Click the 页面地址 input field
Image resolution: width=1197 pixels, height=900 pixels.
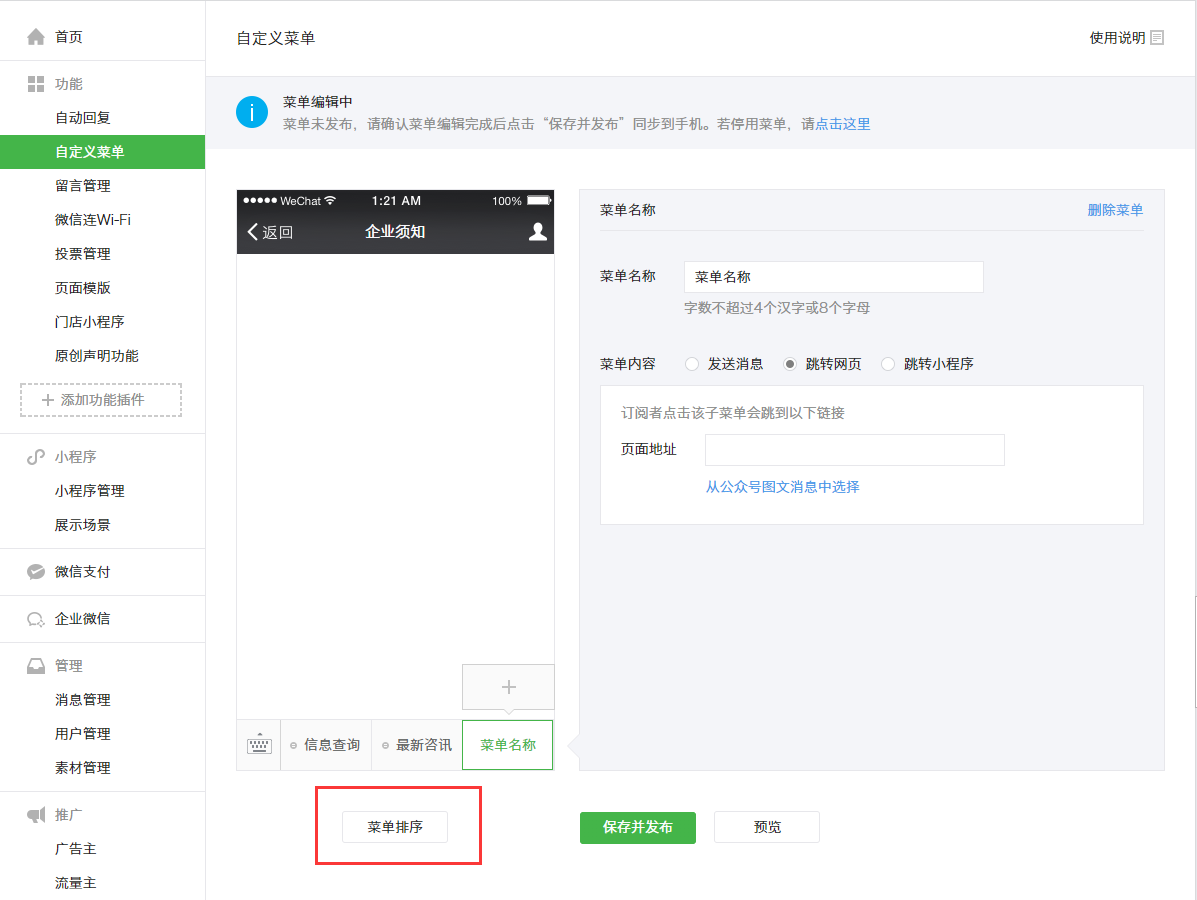tap(854, 450)
